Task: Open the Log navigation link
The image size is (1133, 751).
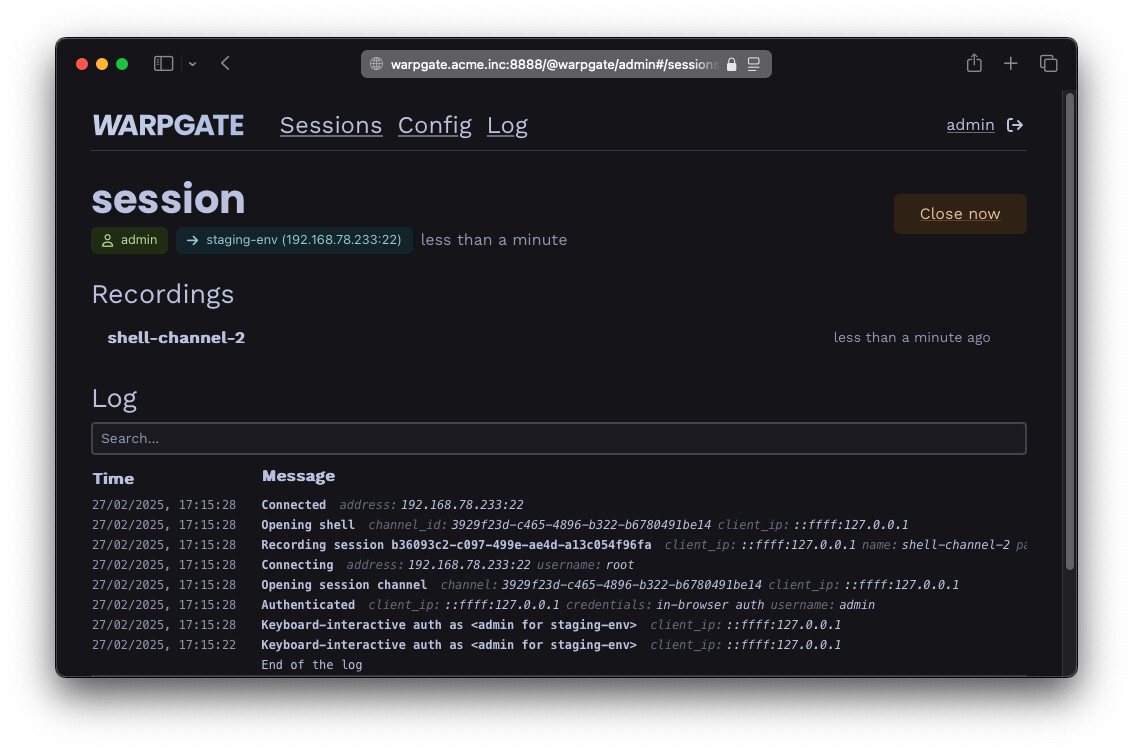Action: point(507,125)
